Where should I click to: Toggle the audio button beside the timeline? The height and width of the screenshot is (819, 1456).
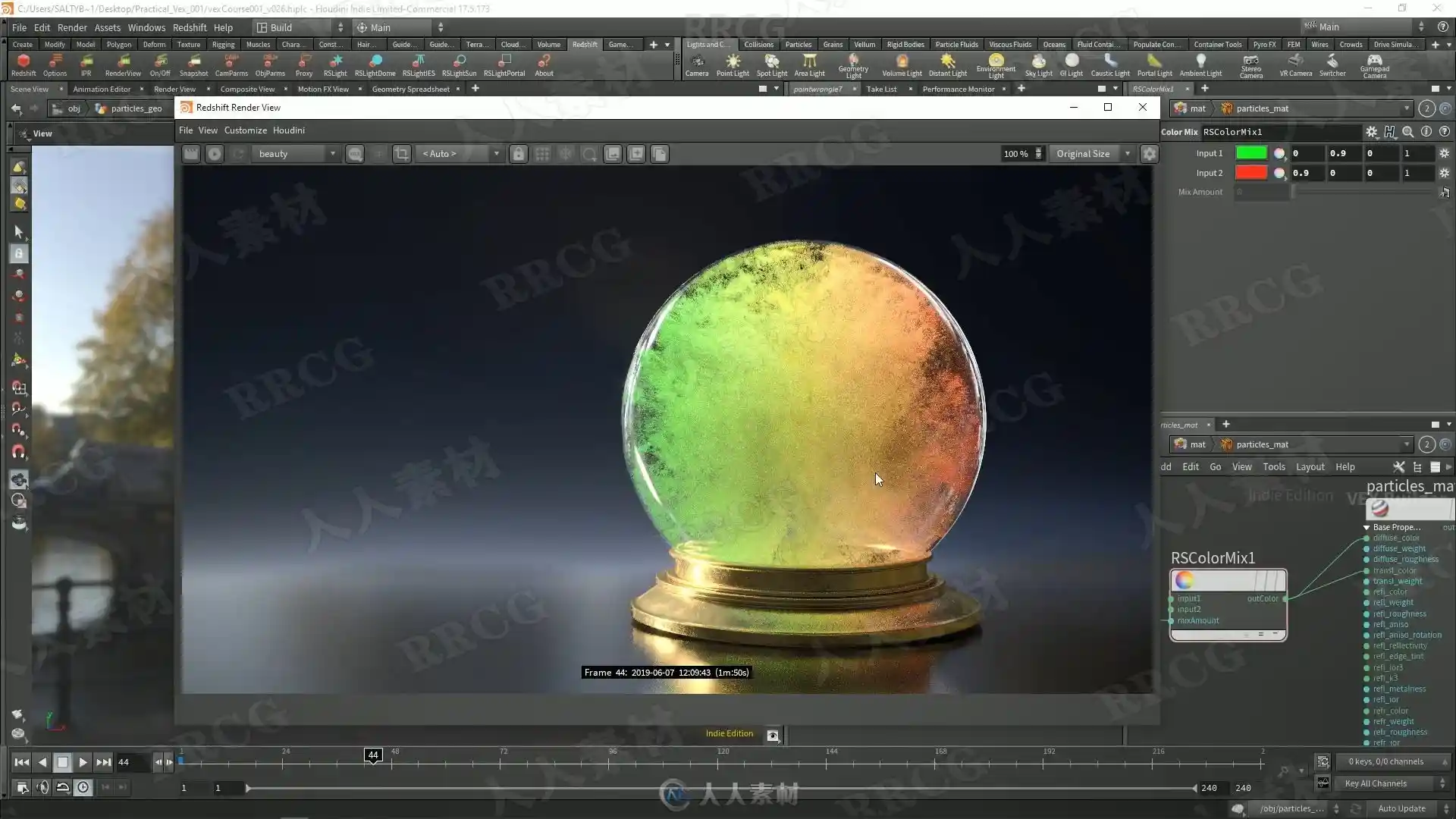[x=42, y=787]
